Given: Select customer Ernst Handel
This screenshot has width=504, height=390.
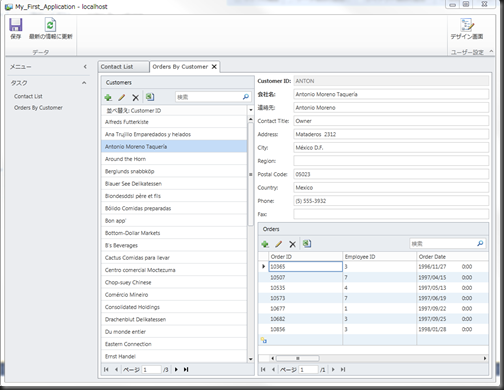Looking at the screenshot, I should pos(174,356).
